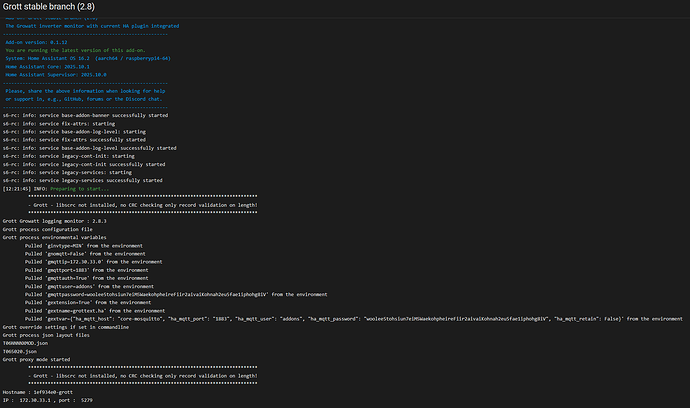Image resolution: width=690 pixels, height=408 pixels.
Task: Click the gmqttip pulled from environment line
Action: pos(93,262)
